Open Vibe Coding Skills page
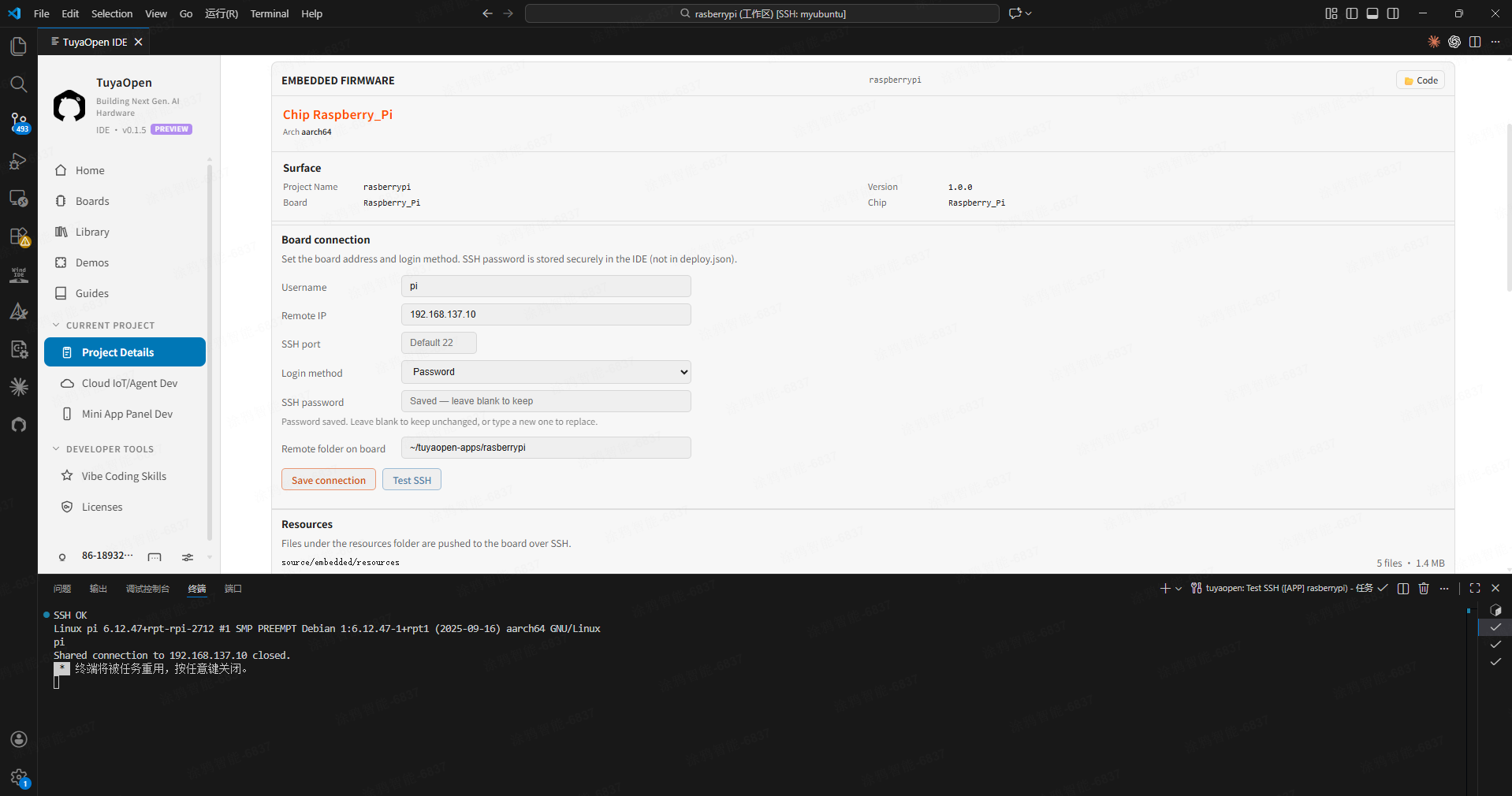1512x796 pixels. point(125,476)
